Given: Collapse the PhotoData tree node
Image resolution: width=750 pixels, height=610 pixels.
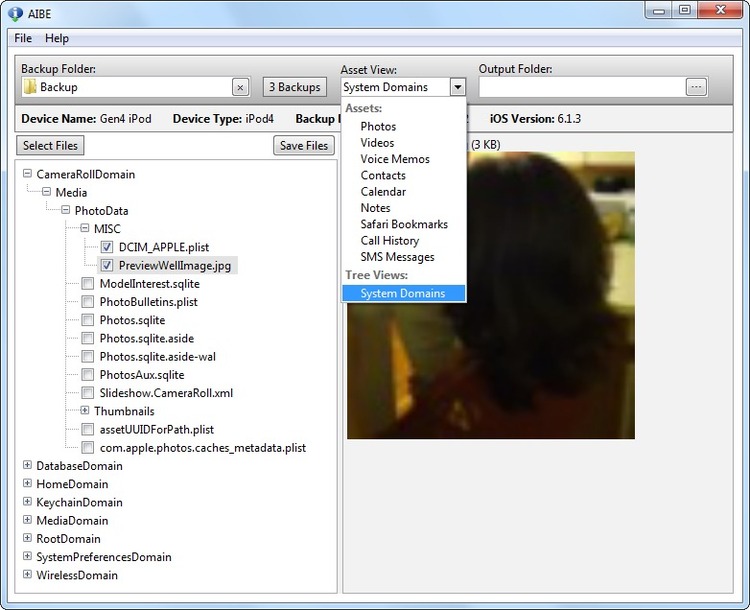Looking at the screenshot, I should (66, 210).
